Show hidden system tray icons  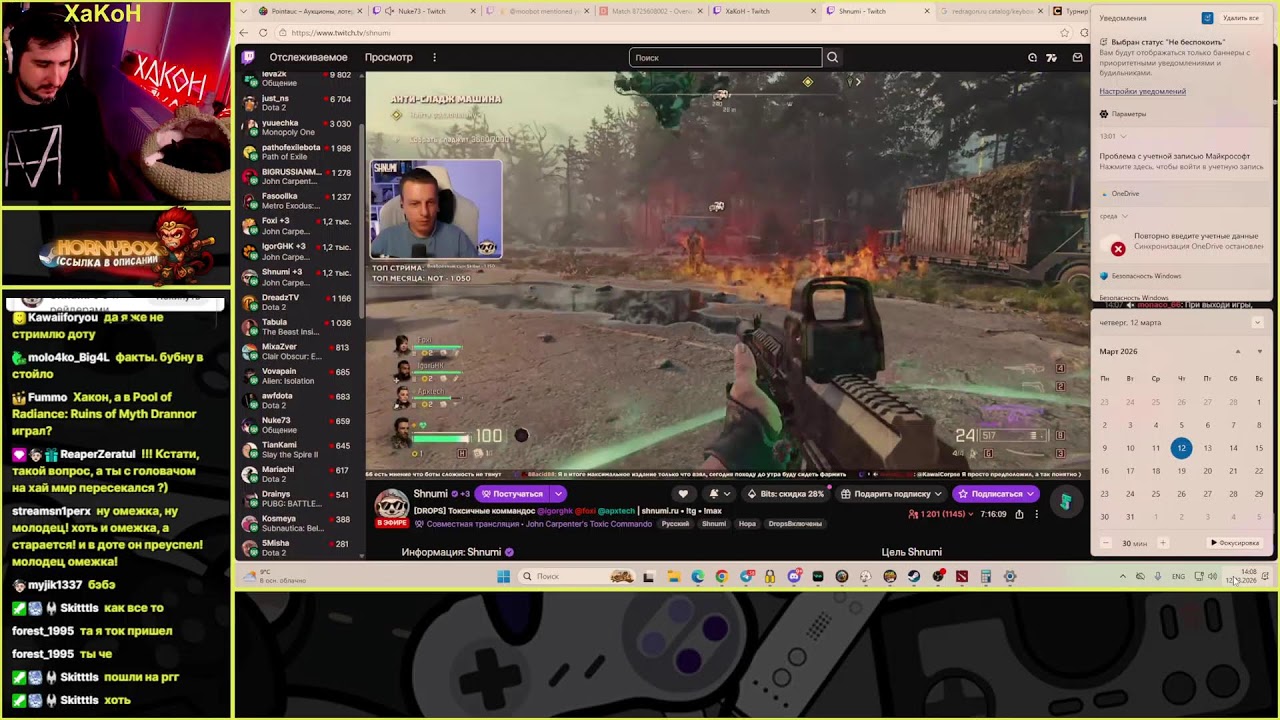(1122, 576)
